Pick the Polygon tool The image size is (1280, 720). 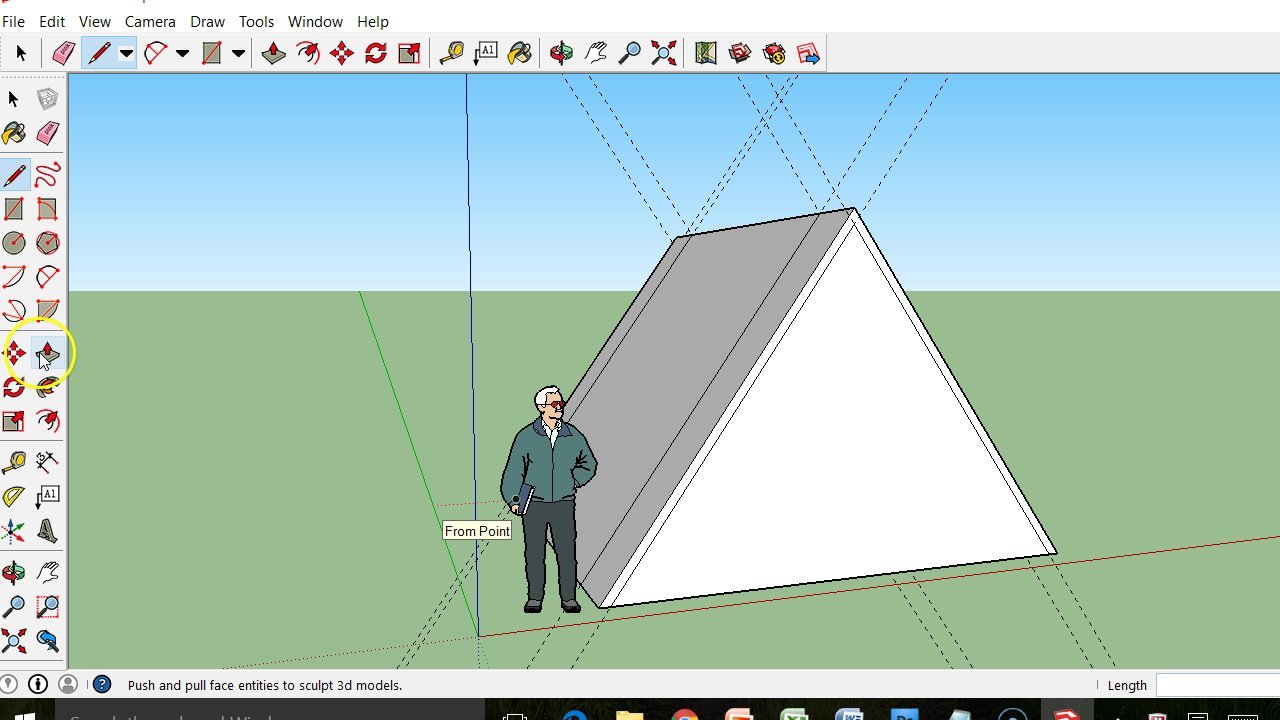(47, 243)
